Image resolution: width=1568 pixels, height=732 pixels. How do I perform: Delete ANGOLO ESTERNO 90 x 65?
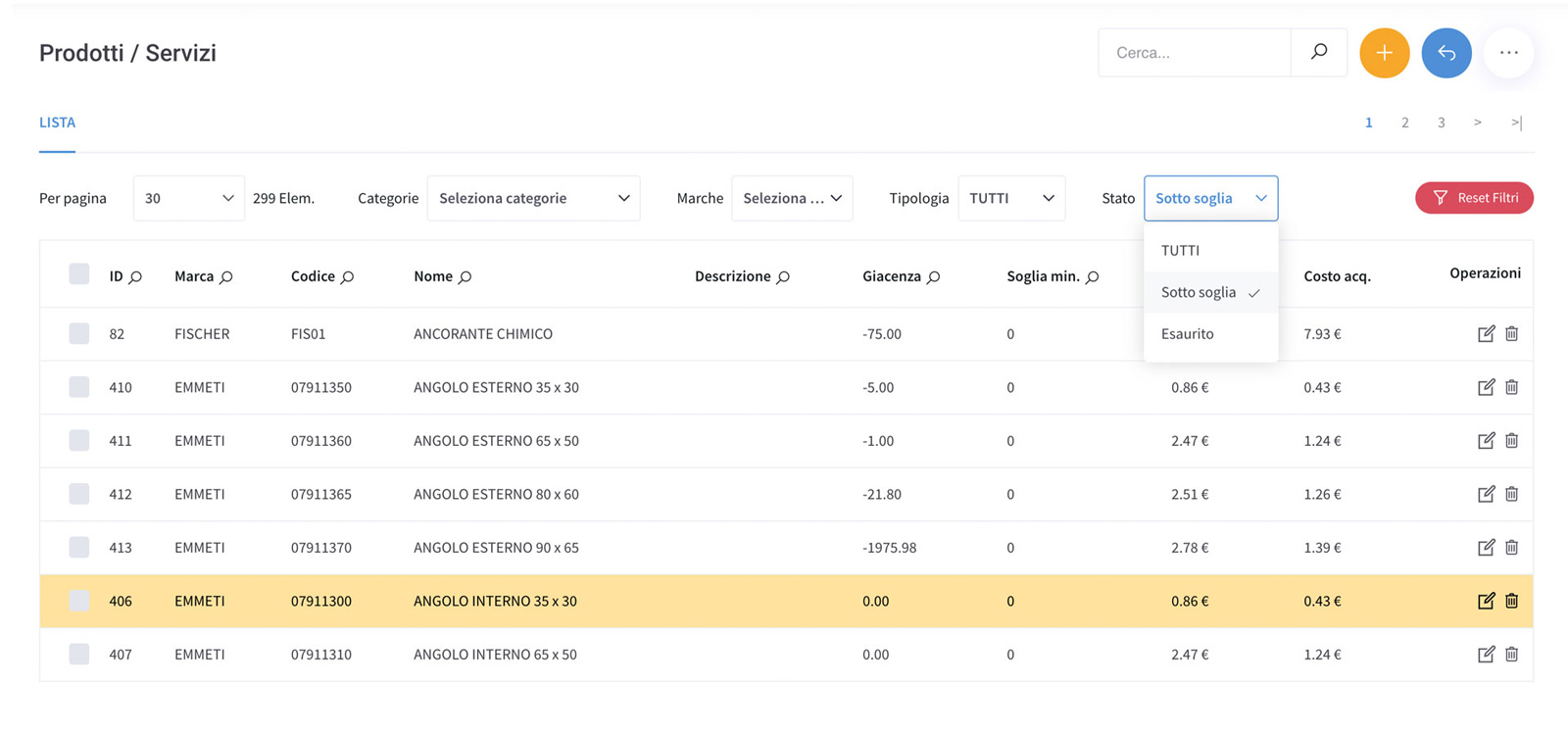[x=1511, y=547]
